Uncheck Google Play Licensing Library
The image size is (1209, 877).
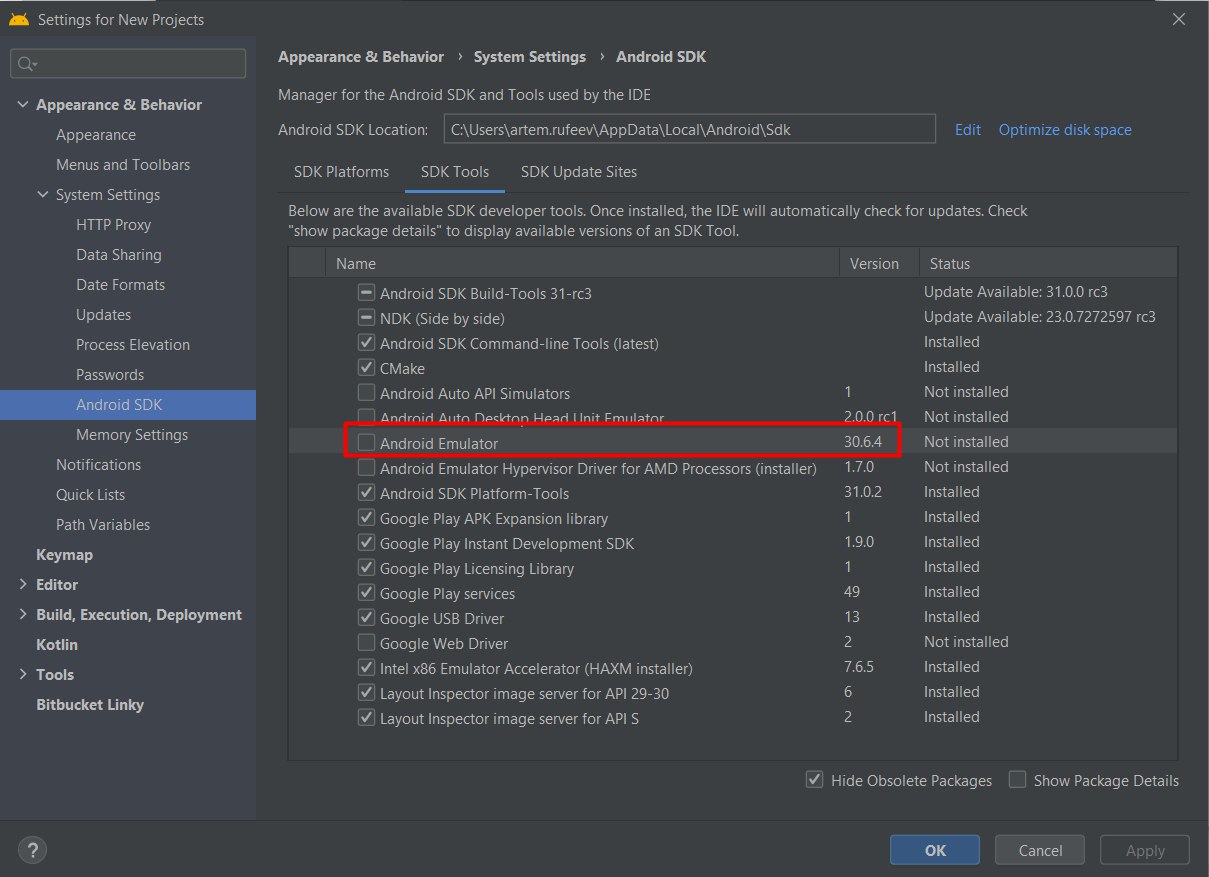click(367, 568)
